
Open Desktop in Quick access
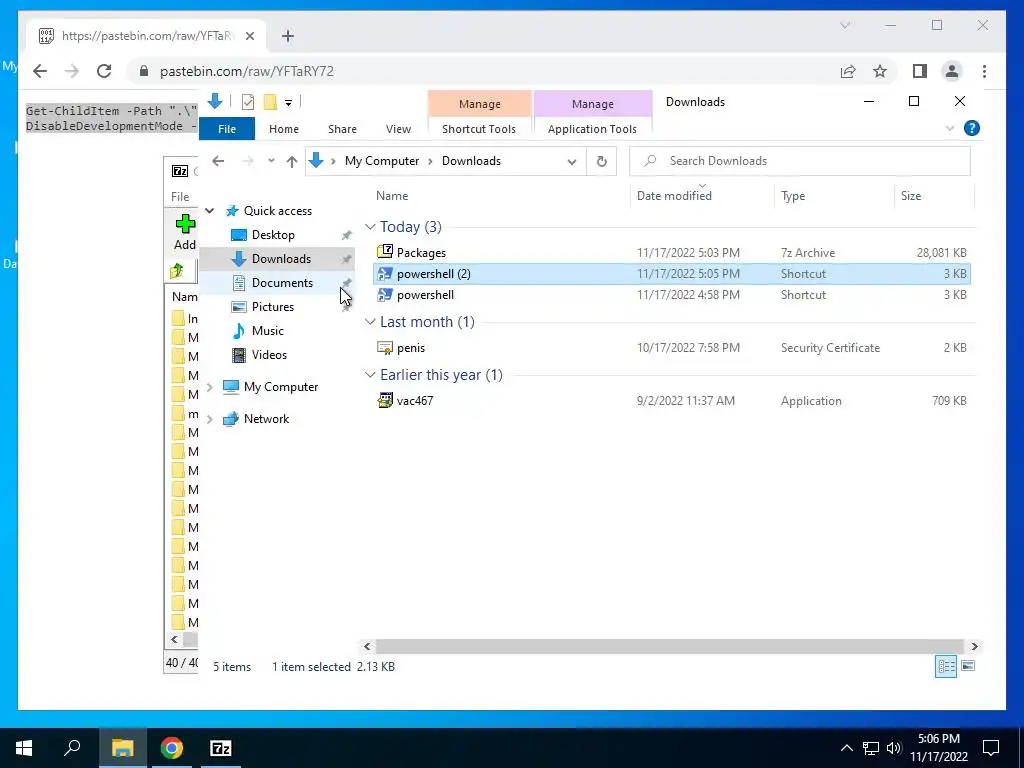tap(273, 235)
